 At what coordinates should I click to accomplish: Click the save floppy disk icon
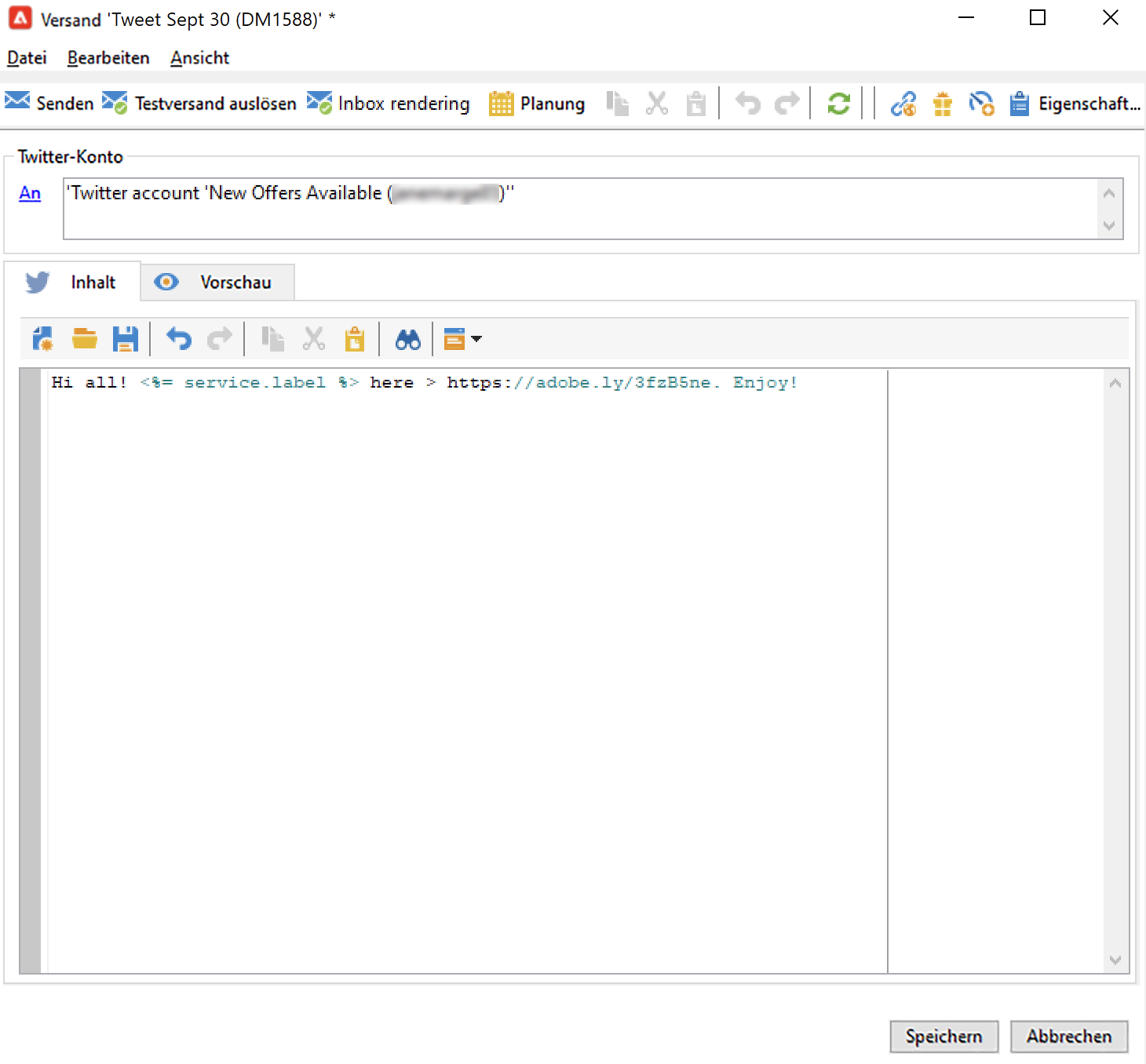[126, 339]
